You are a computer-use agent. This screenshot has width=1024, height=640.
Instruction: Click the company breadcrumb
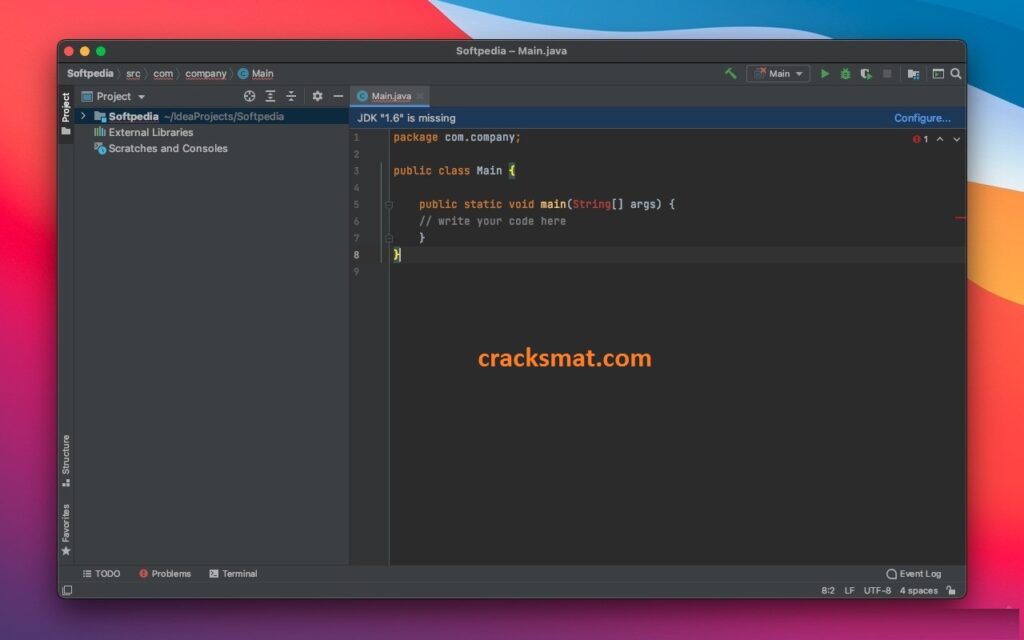206,74
